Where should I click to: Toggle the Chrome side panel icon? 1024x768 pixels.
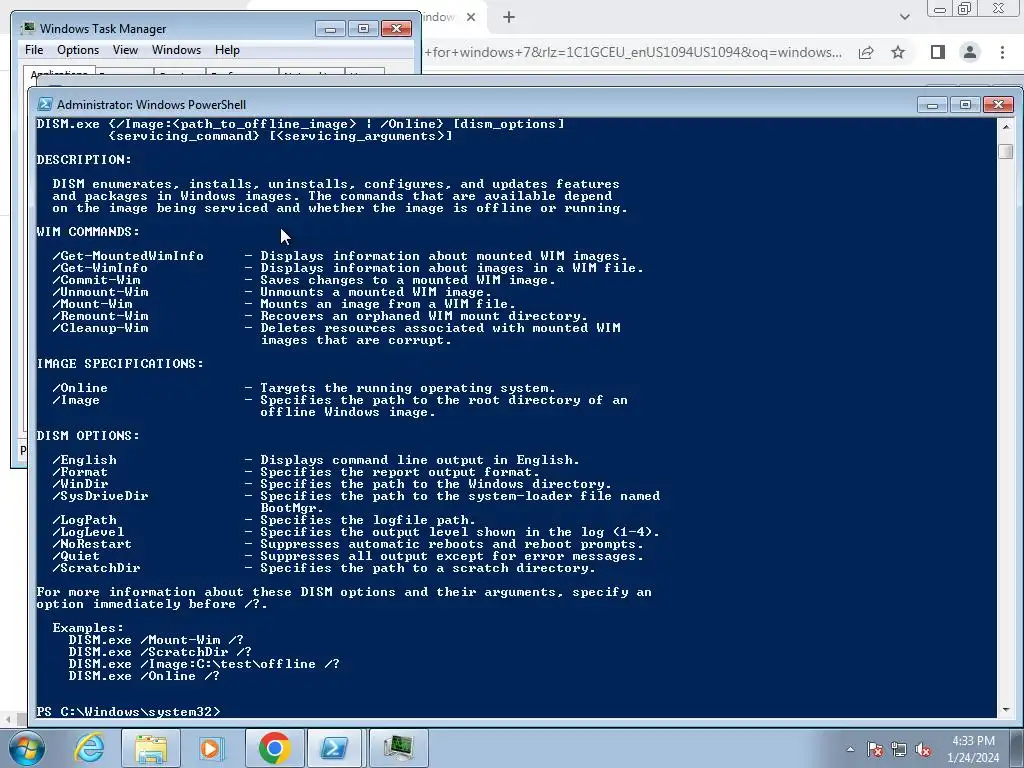click(938, 52)
